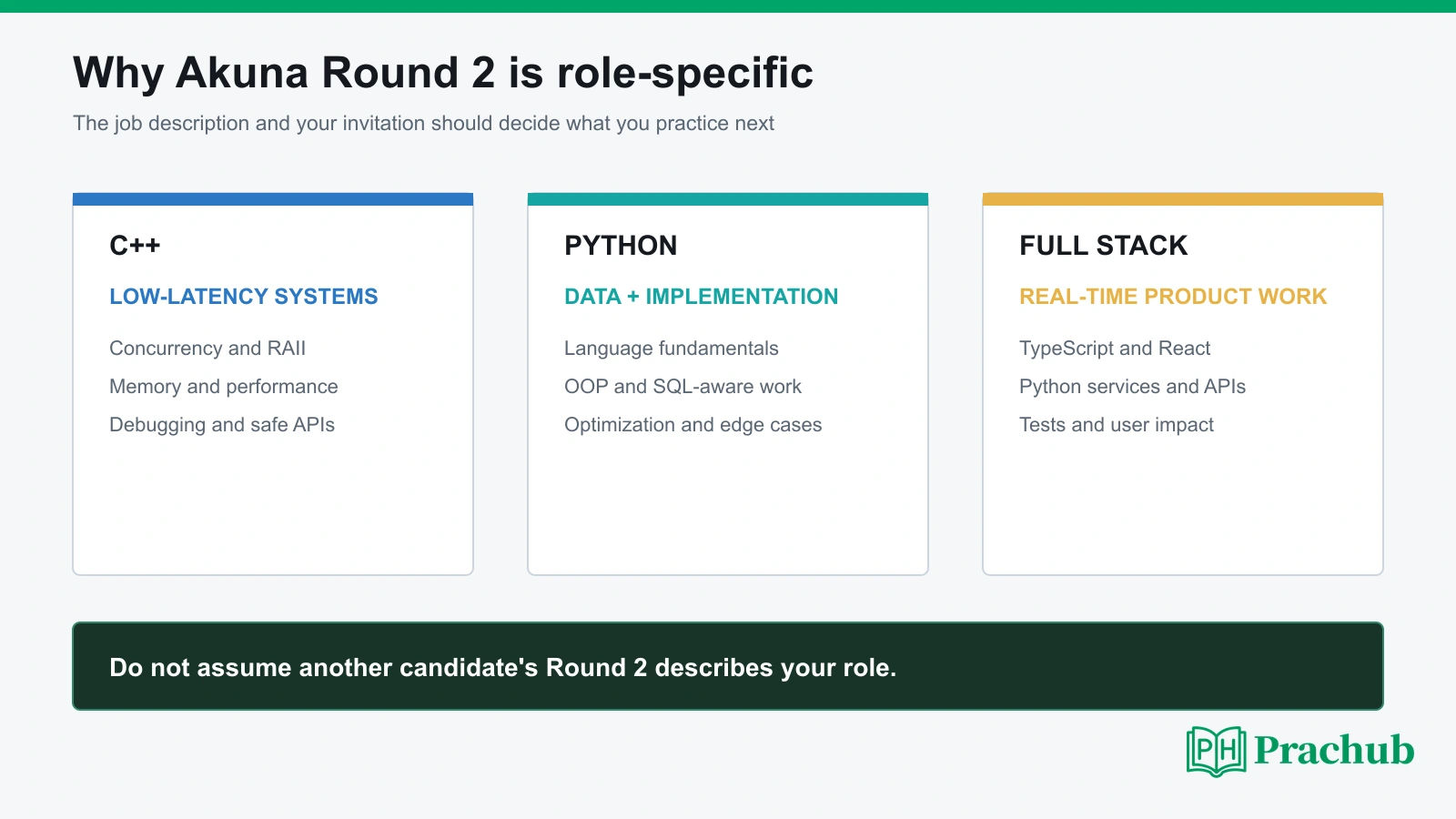Click the TypeScript and React item
1456x819 pixels.
coord(1115,349)
